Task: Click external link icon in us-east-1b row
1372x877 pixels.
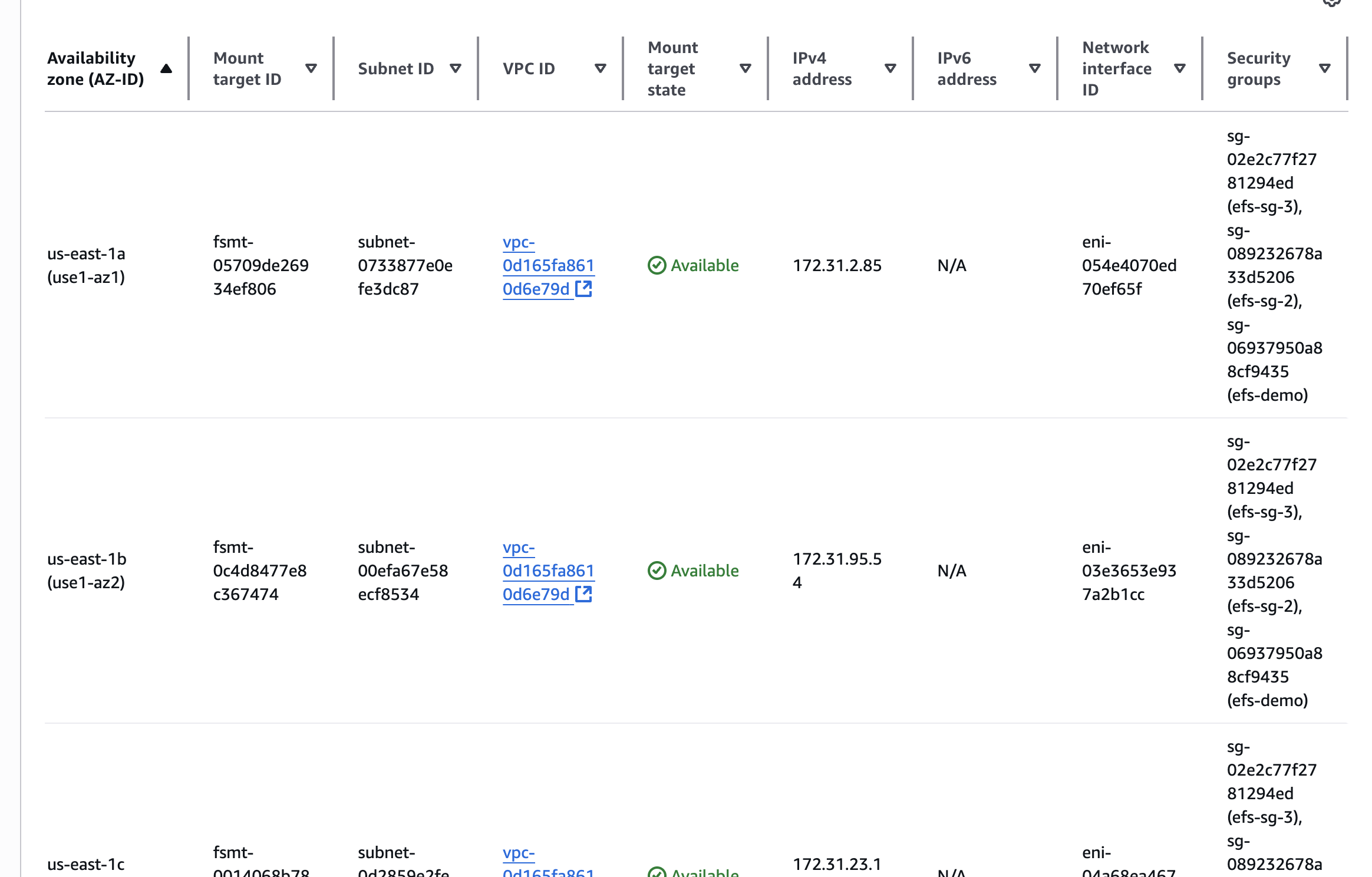Action: tap(583, 594)
